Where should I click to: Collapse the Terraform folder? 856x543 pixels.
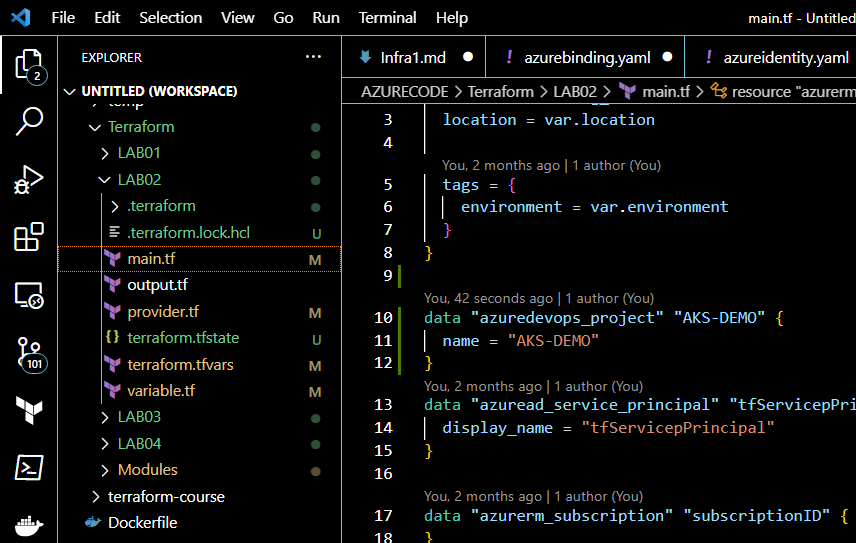pos(95,127)
